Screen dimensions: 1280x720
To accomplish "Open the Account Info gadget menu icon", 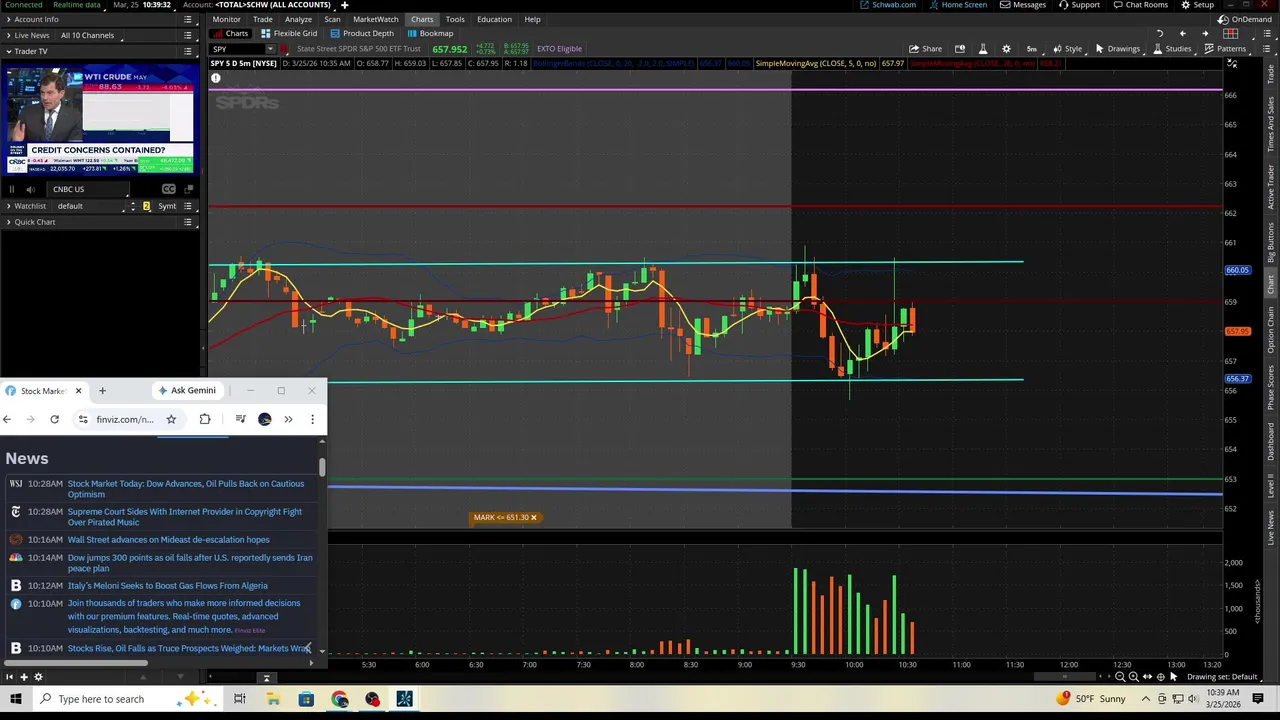I will click(x=187, y=19).
